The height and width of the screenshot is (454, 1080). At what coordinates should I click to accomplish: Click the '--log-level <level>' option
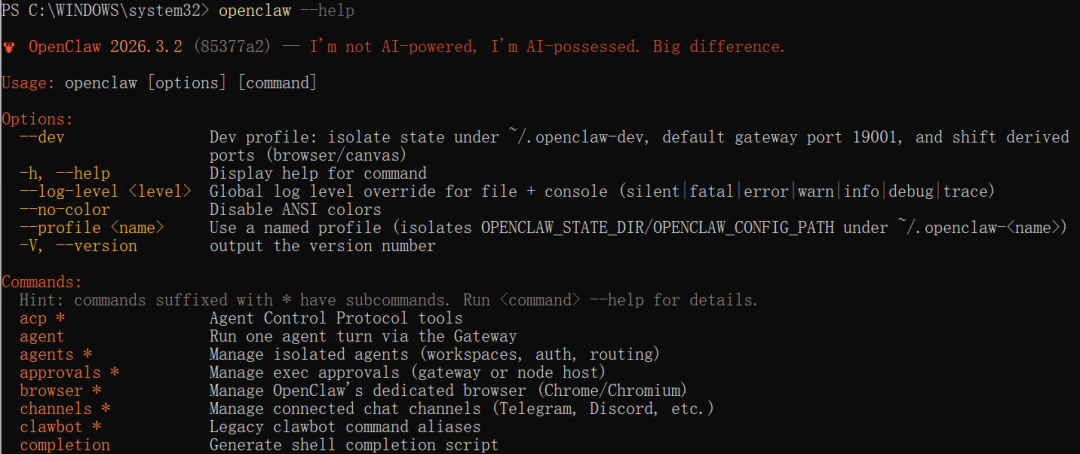105,191
